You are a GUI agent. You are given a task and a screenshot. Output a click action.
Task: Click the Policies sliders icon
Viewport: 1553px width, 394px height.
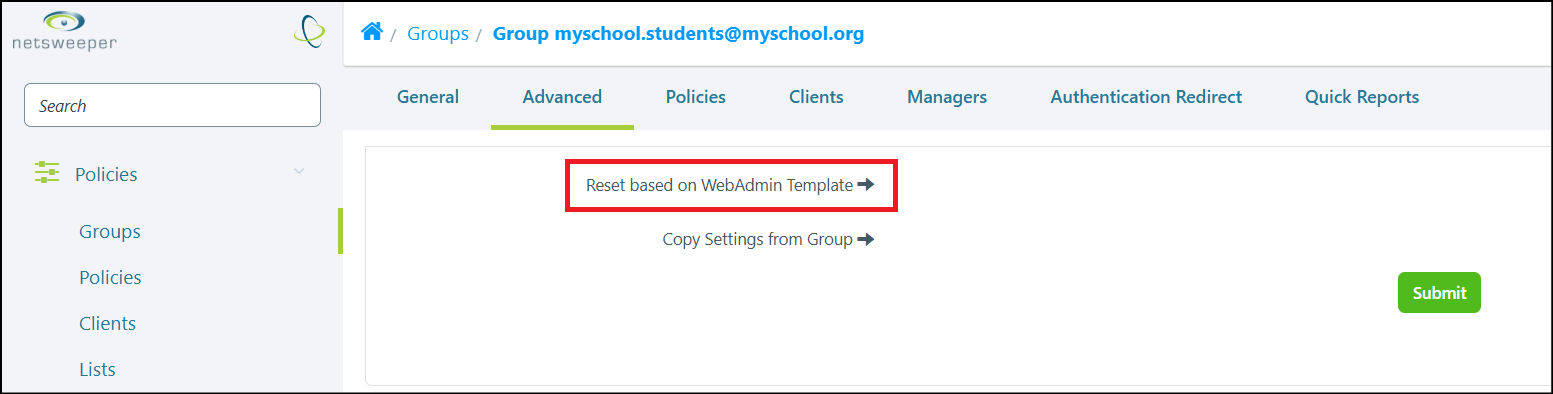47,173
